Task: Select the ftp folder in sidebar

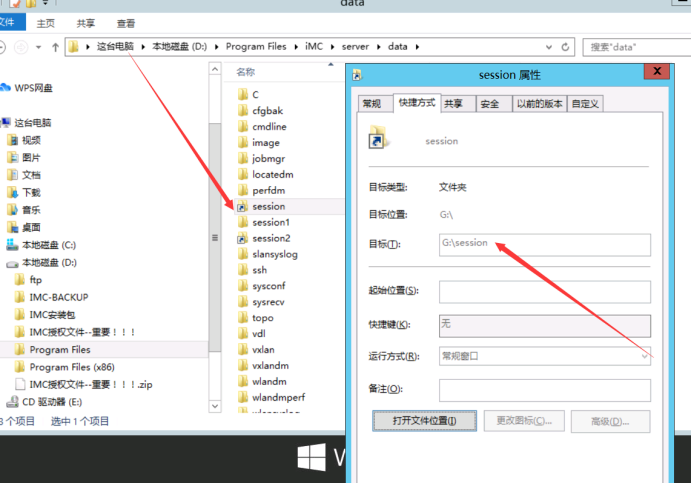Action: pyautogui.click(x=36, y=280)
